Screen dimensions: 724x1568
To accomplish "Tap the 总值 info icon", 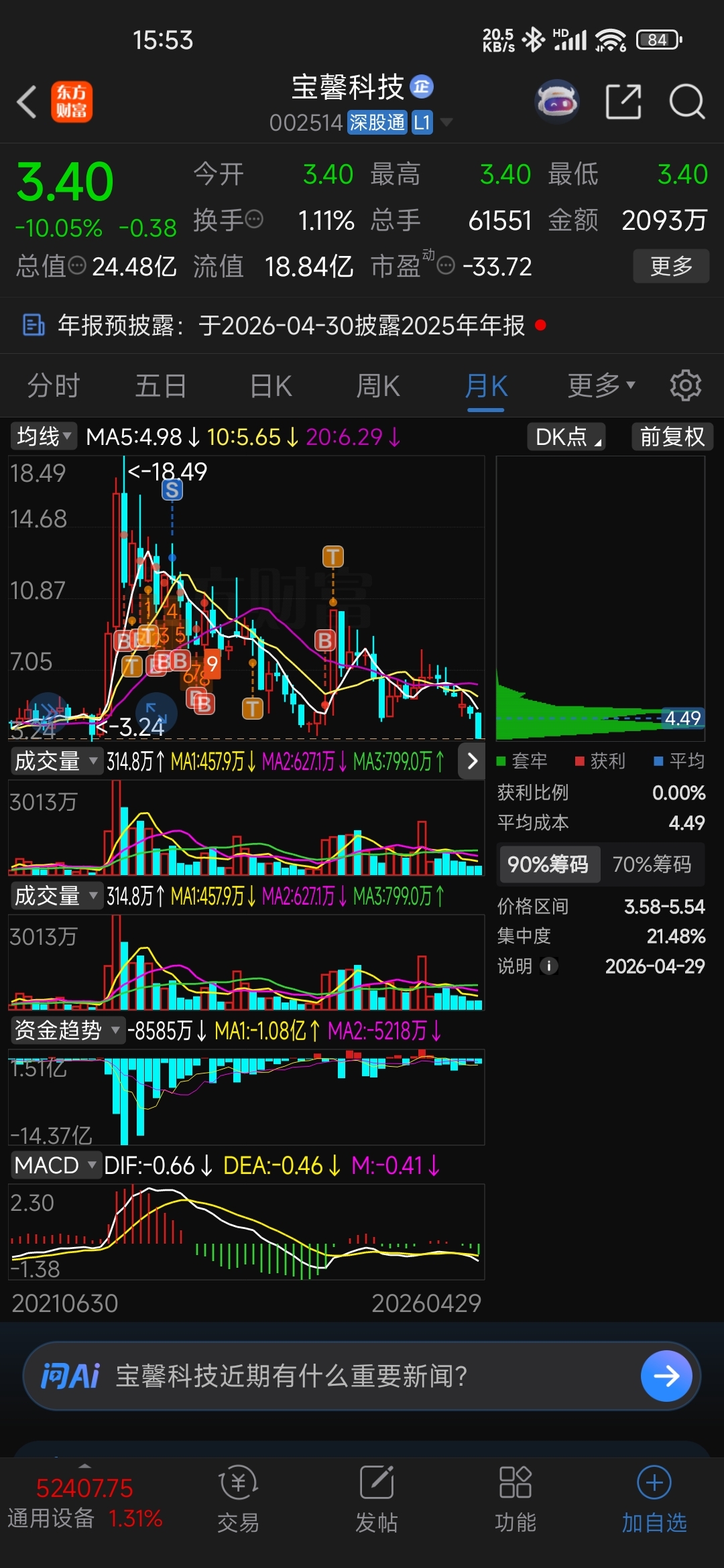I will pos(78,265).
